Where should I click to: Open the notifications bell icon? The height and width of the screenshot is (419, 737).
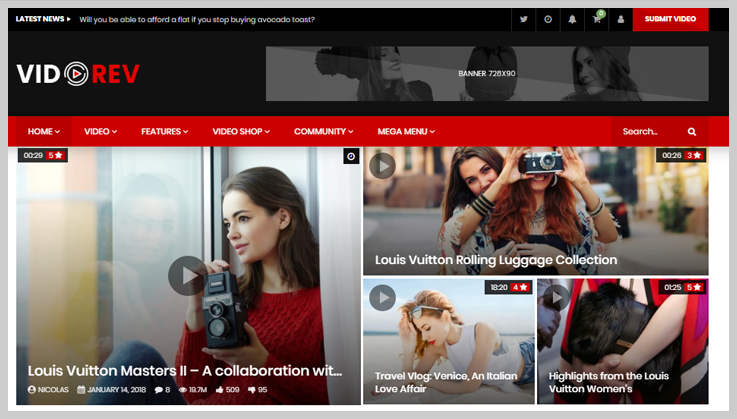click(572, 19)
